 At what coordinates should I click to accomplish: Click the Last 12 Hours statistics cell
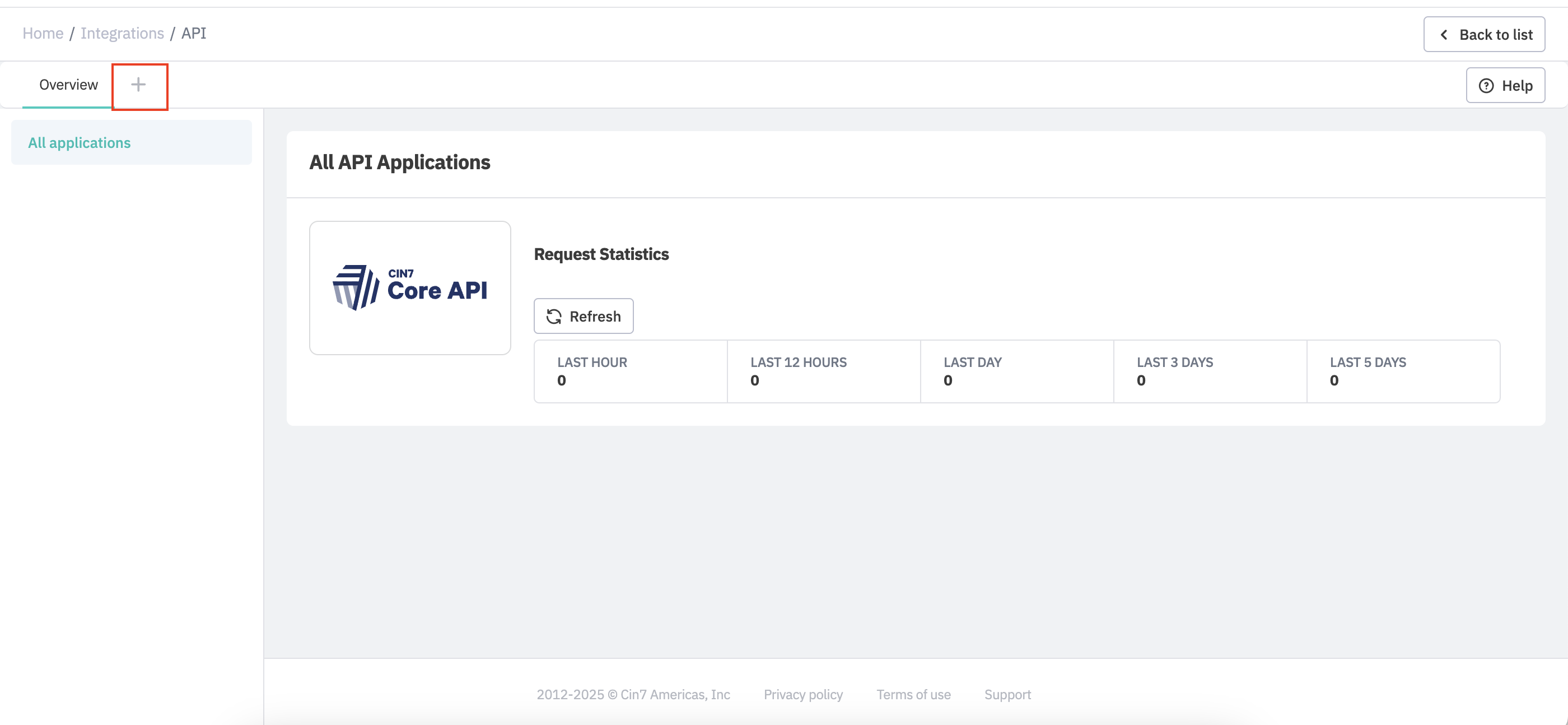tap(824, 371)
